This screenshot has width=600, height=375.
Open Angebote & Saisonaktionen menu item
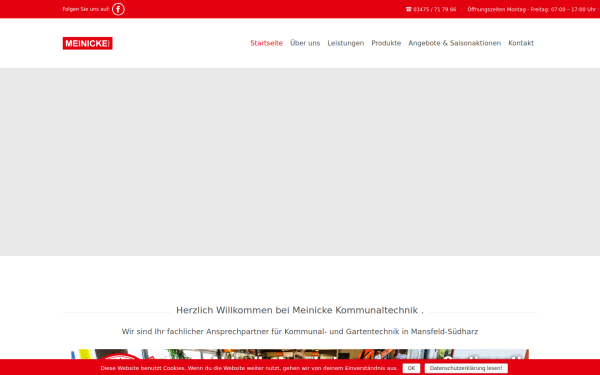click(x=455, y=43)
